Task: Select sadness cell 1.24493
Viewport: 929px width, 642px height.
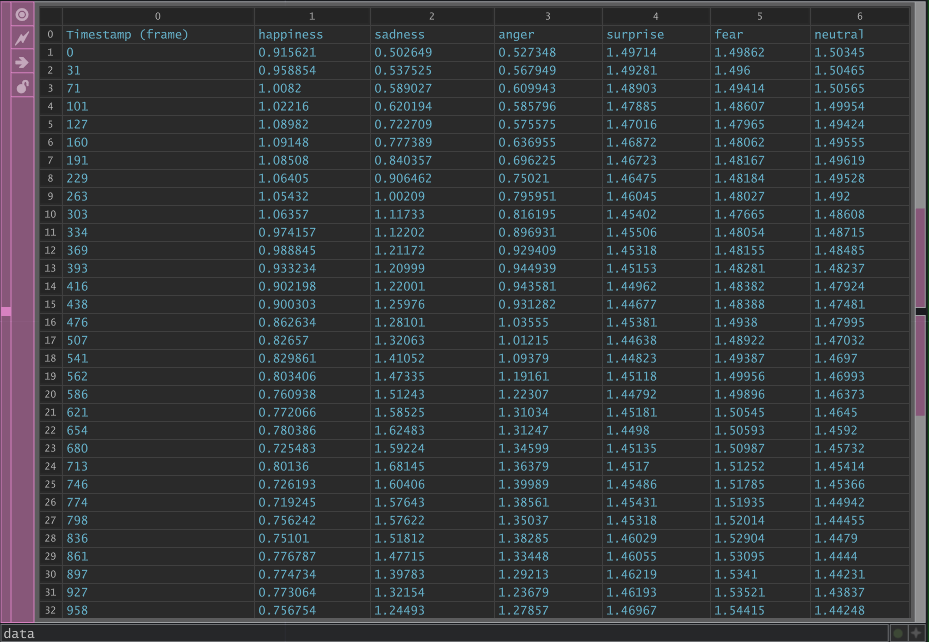Action: 432,610
